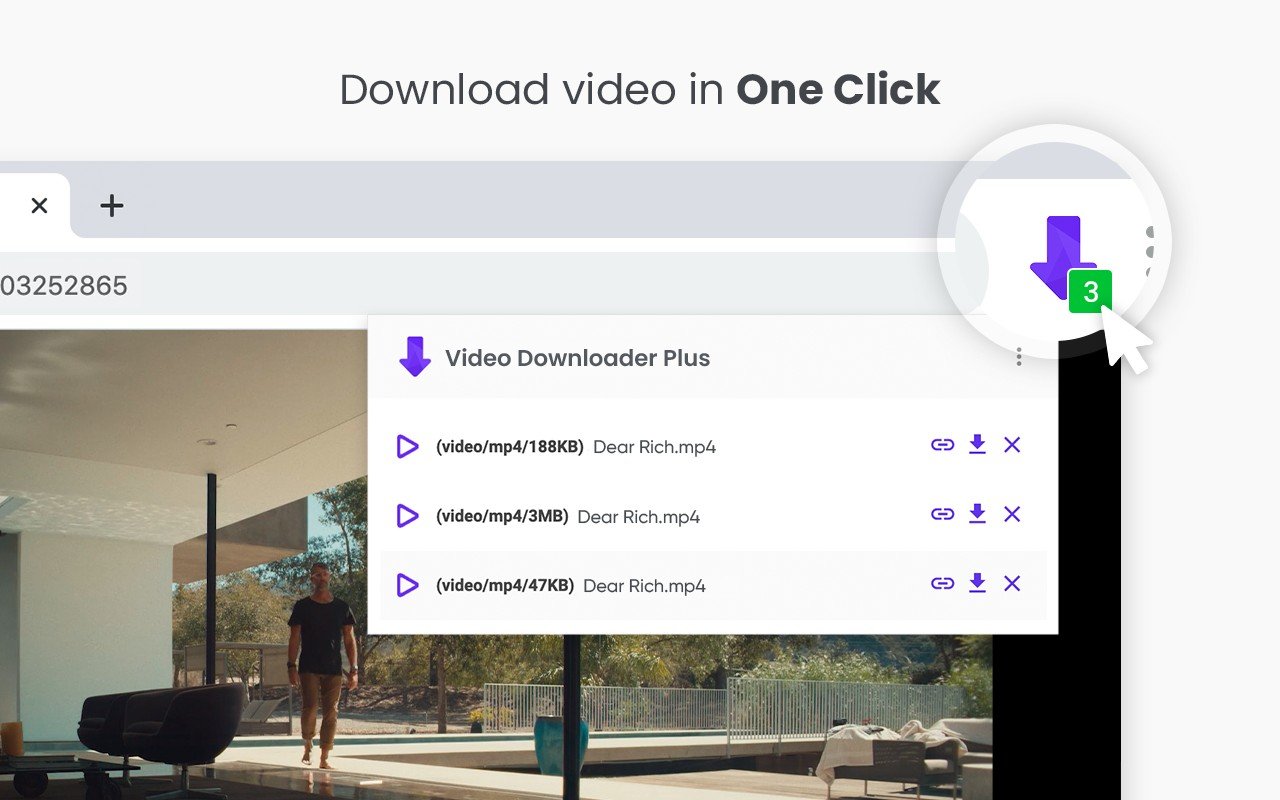Download the 47KB Dear Rich.mp4
The image size is (1280, 800).
click(x=977, y=583)
